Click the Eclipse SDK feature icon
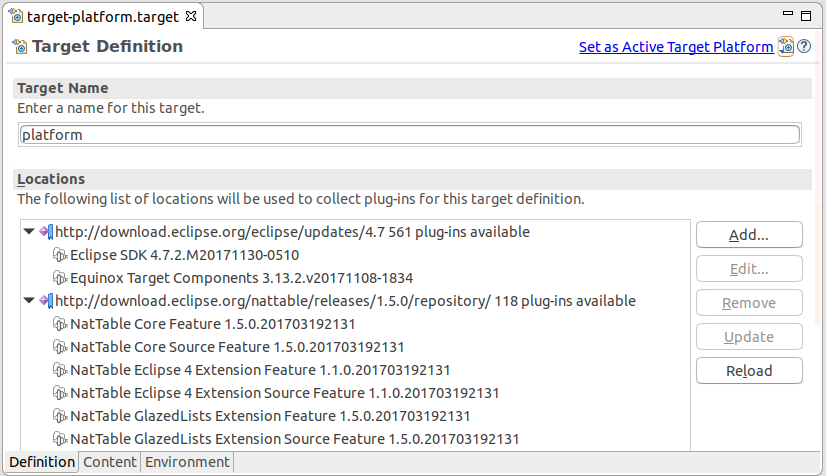826x476 pixels. (60, 255)
